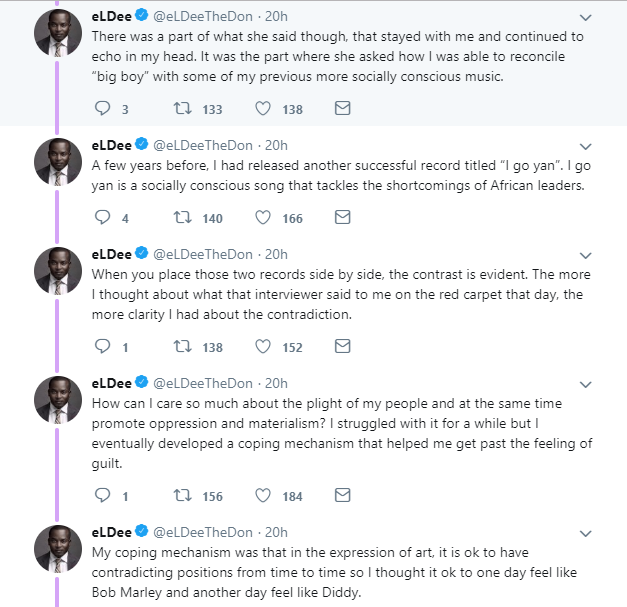Like the tweet with 184 likes
Screen dimensions: 627x607
(264, 495)
